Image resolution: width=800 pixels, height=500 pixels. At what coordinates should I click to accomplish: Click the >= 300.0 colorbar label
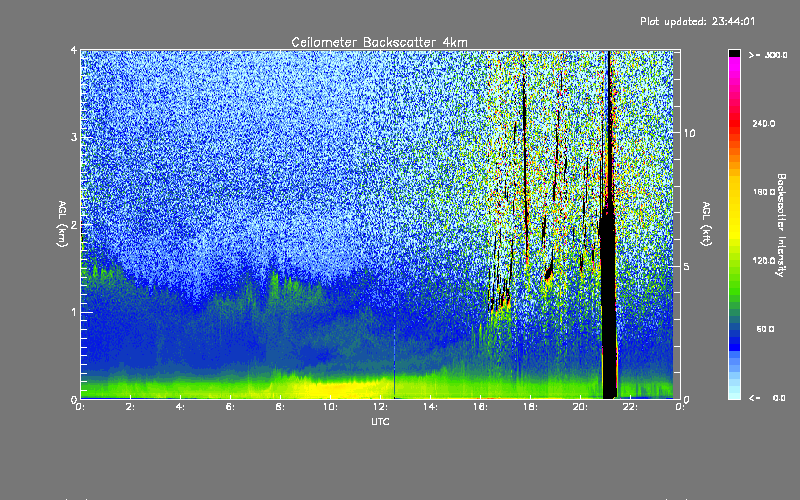(768, 55)
